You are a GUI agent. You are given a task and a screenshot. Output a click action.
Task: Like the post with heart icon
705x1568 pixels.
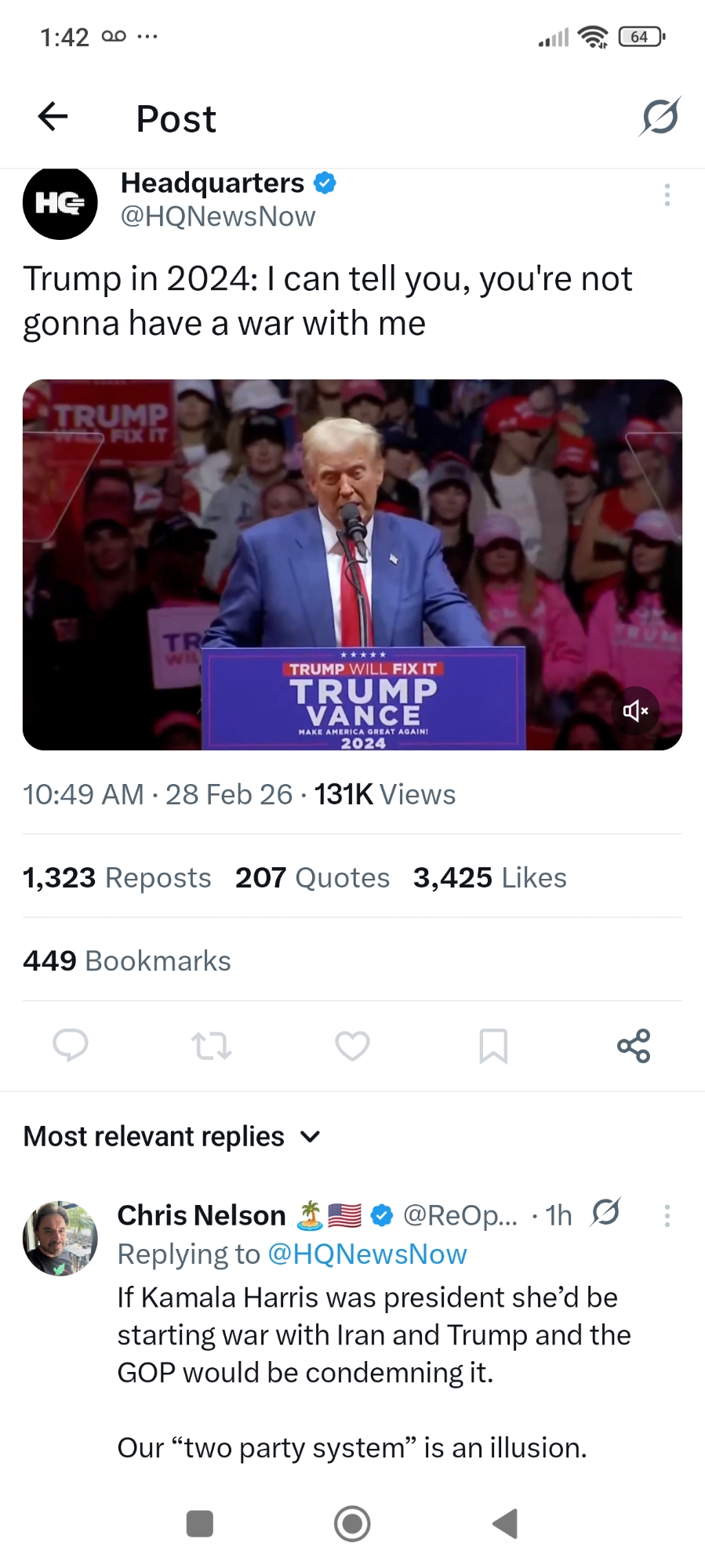[352, 1045]
